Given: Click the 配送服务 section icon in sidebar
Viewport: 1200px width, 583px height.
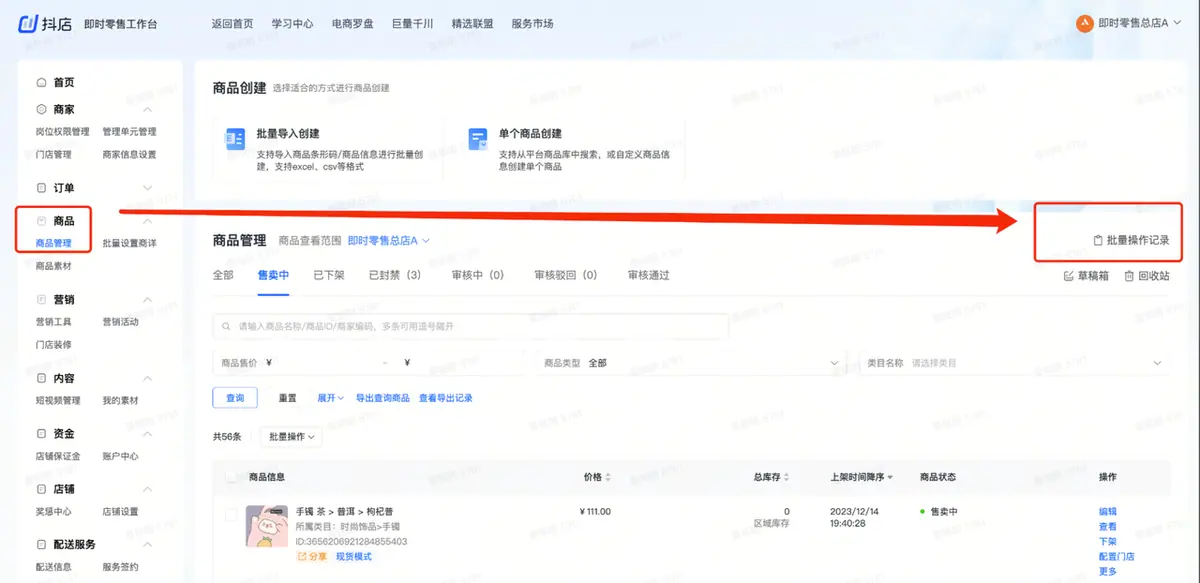Looking at the screenshot, I should click(x=41, y=545).
